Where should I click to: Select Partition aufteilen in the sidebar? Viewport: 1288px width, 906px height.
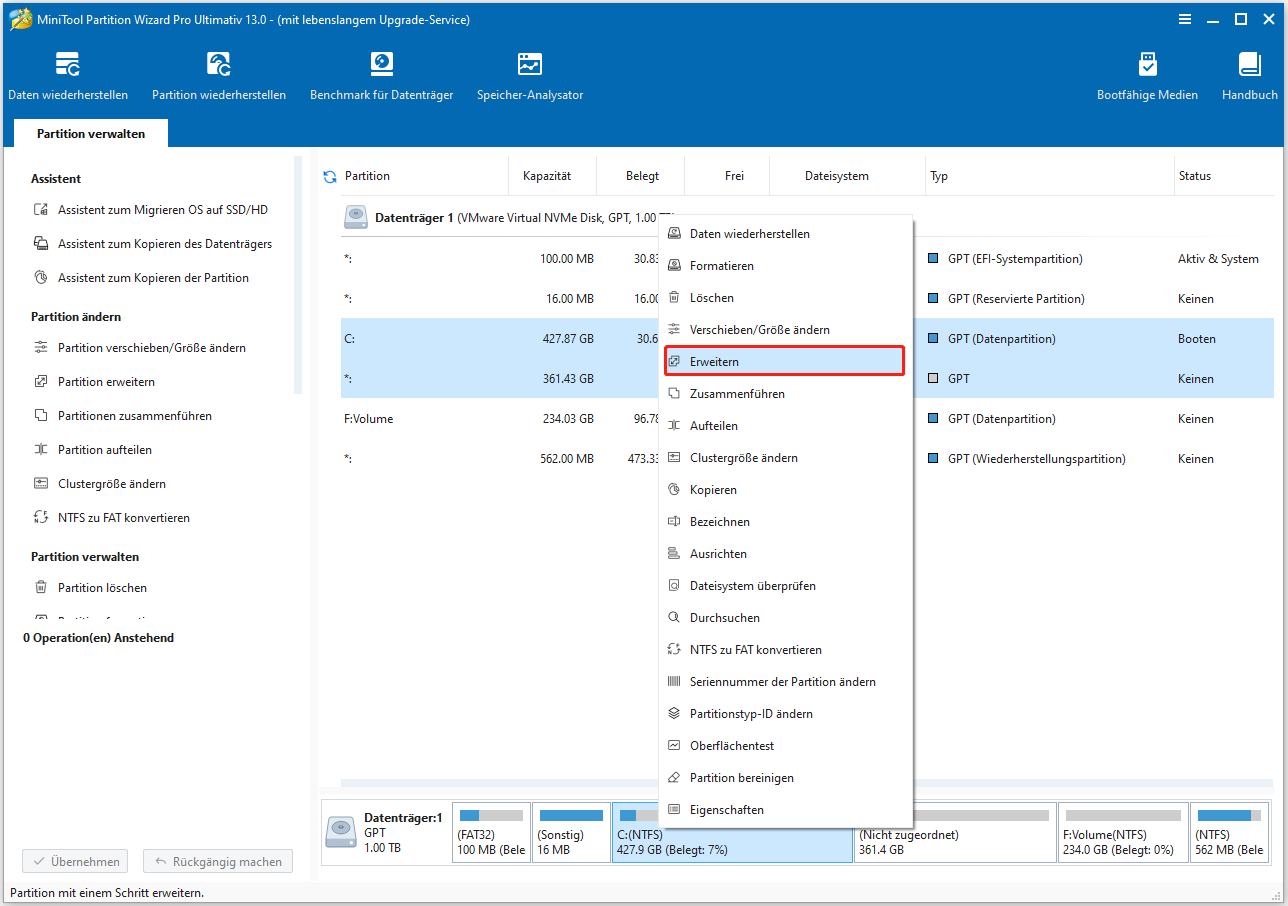(103, 449)
